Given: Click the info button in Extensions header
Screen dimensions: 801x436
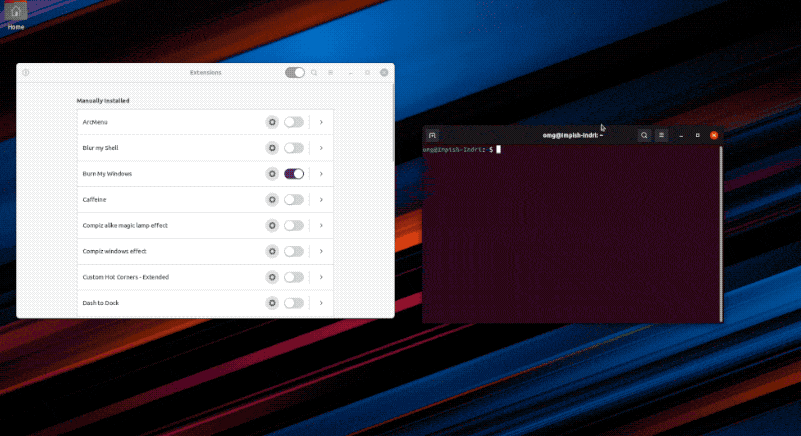Looking at the screenshot, I should (26, 73).
